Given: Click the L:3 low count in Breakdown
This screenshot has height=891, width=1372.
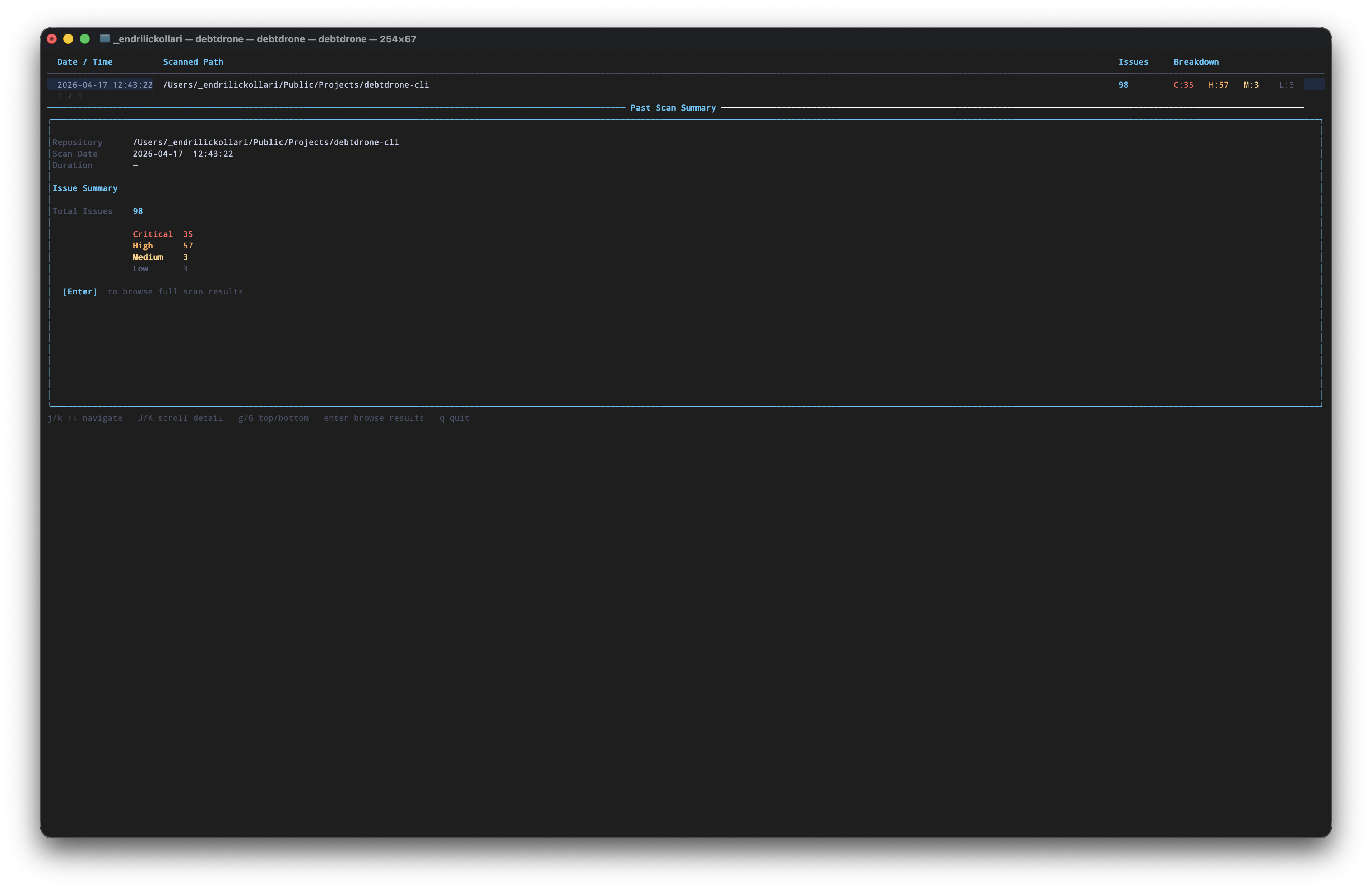Looking at the screenshot, I should 1286,85.
